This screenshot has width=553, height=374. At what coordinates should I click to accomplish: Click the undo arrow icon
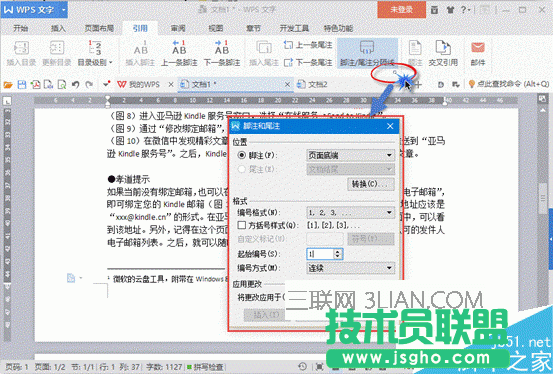point(75,85)
